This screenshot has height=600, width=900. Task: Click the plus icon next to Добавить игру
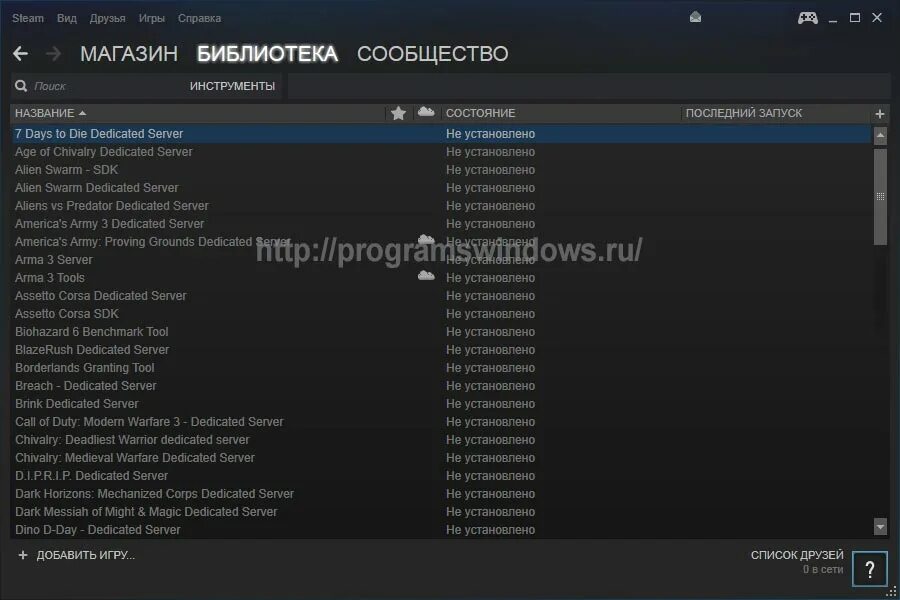(x=23, y=555)
